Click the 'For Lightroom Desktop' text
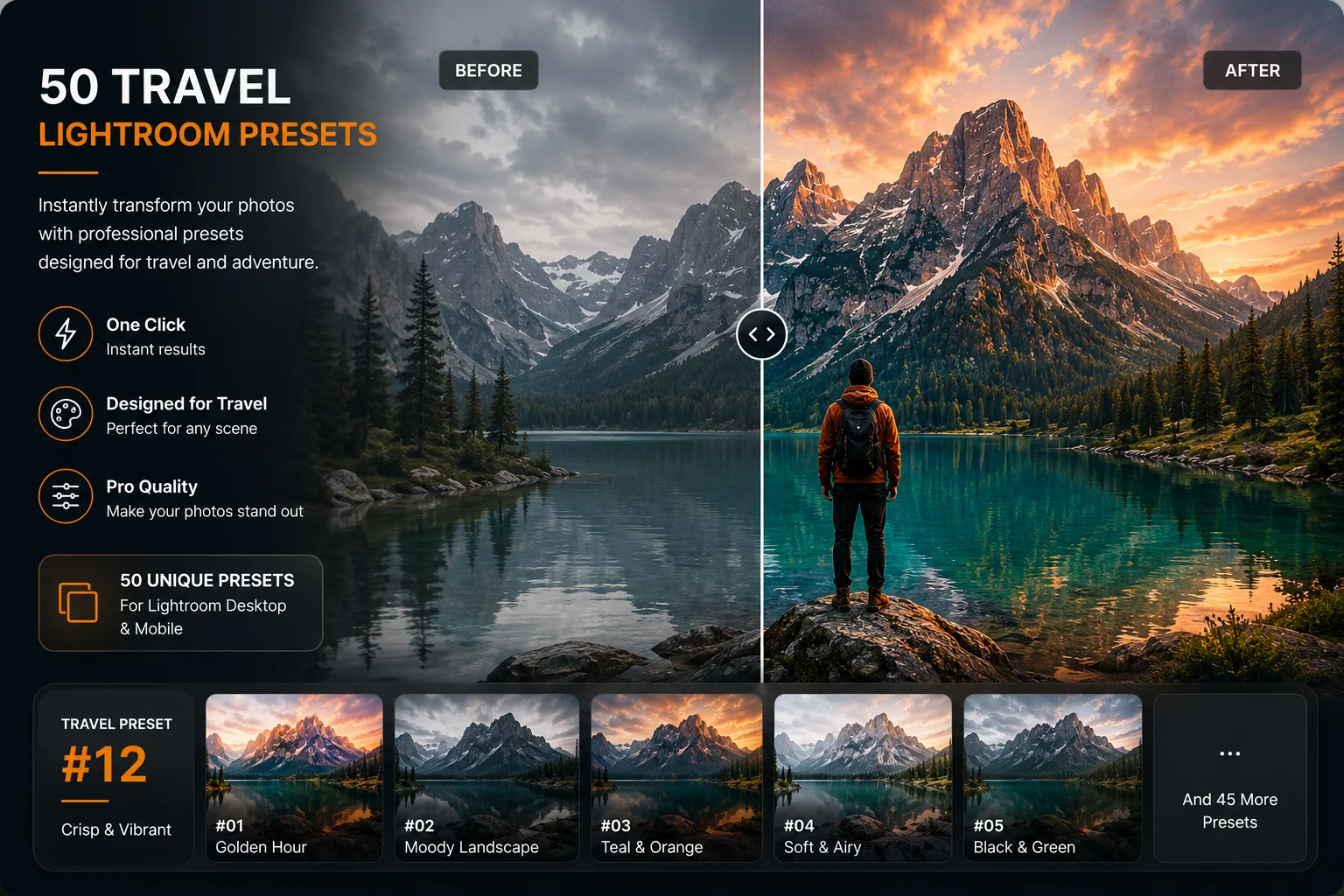 (203, 605)
